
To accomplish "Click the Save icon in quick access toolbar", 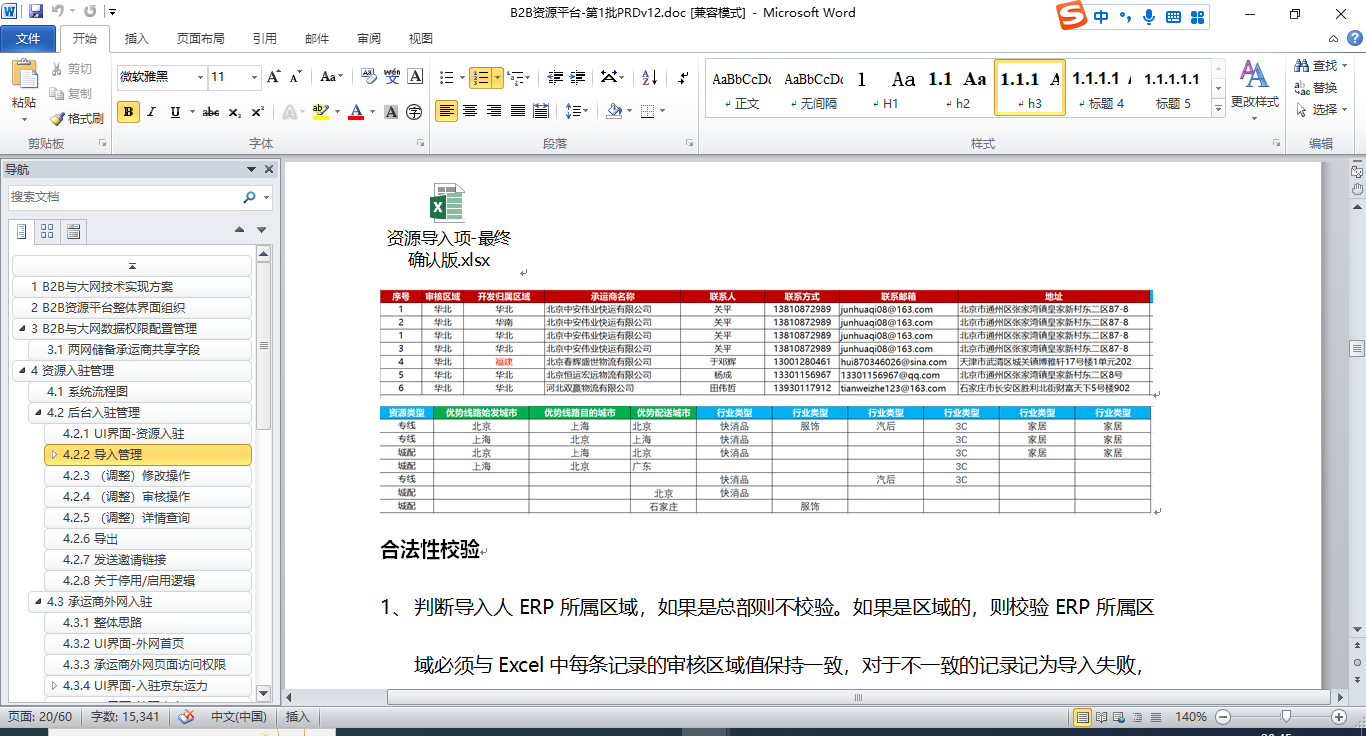I will click(x=36, y=12).
